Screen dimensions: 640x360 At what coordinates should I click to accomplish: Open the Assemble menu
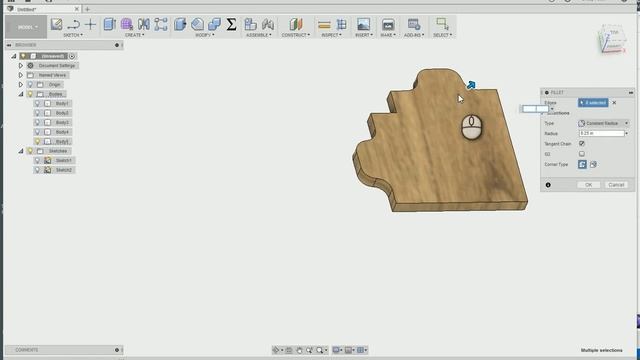[x=258, y=35]
